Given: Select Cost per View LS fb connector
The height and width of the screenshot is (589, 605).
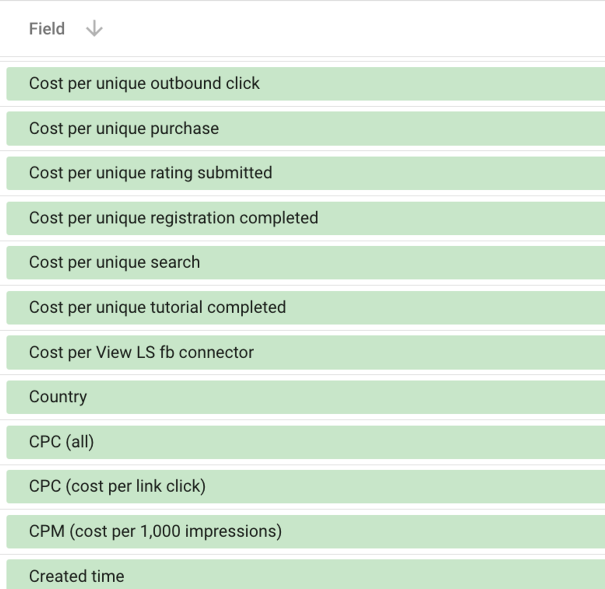Looking at the screenshot, I should point(141,352).
